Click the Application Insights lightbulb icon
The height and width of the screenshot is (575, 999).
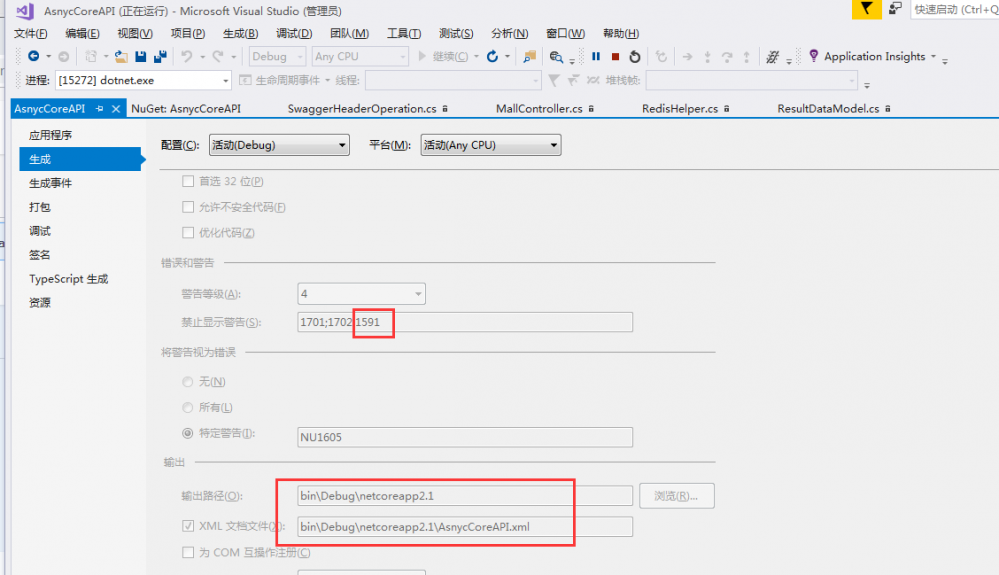click(x=814, y=56)
